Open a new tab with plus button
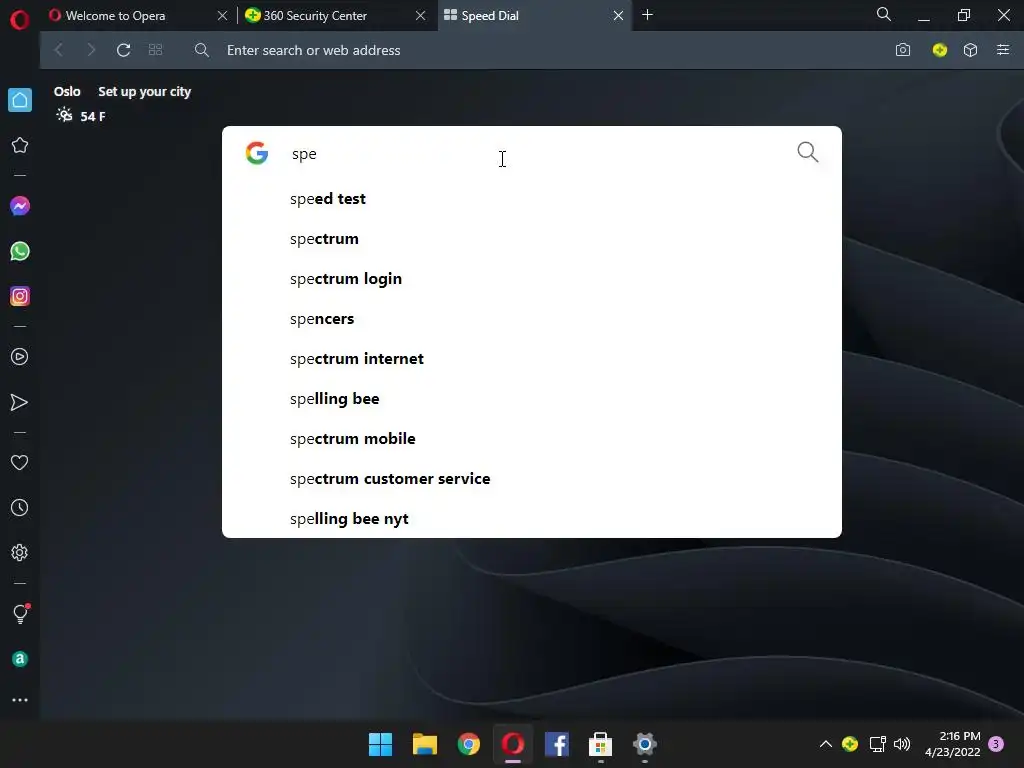This screenshot has height=768, width=1024. click(647, 14)
